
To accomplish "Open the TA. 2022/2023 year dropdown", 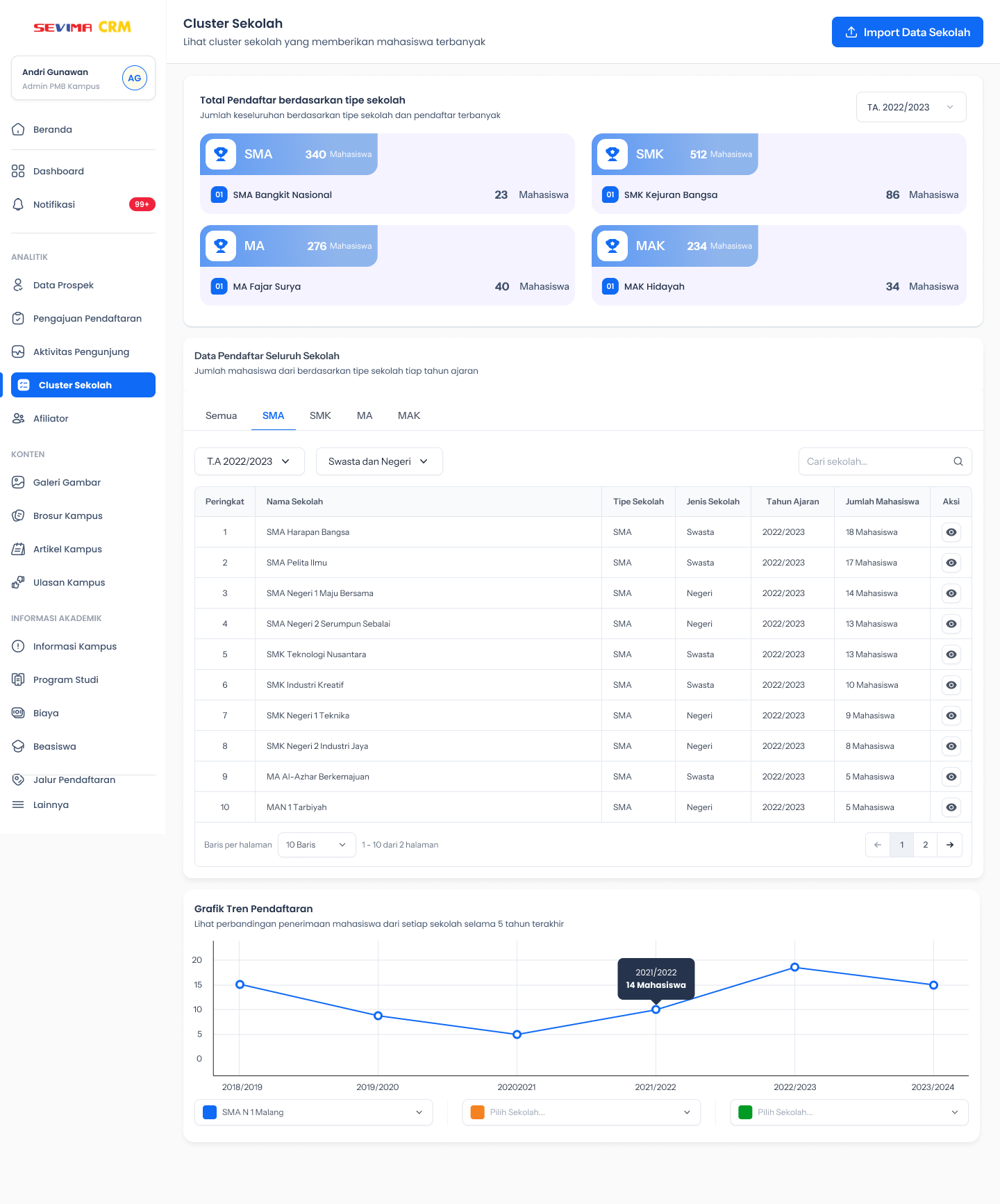I will click(911, 107).
